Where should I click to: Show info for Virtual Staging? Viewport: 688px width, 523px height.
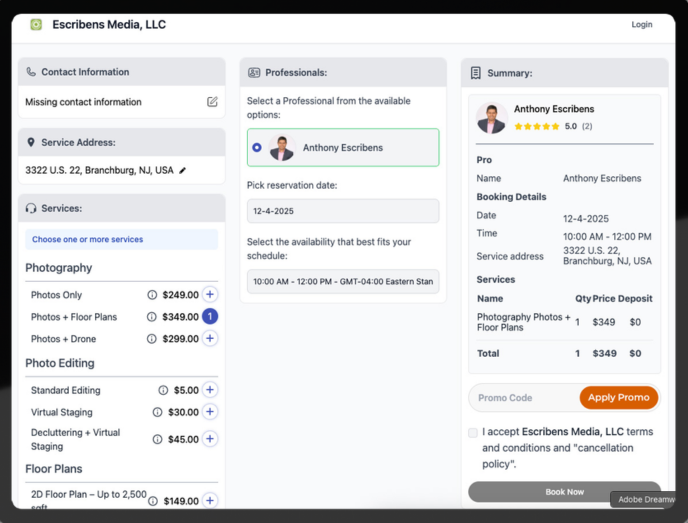pyautogui.click(x=158, y=412)
